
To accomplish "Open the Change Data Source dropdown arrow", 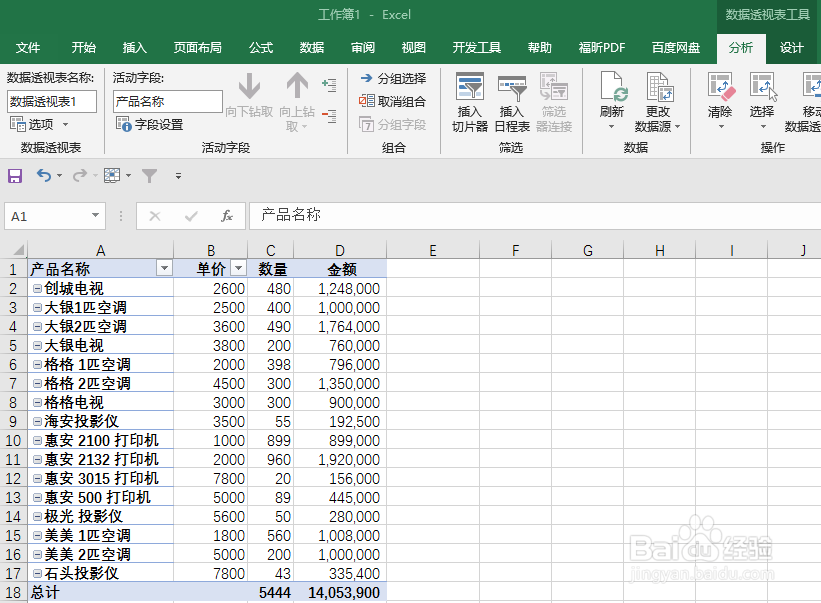I will (x=678, y=127).
